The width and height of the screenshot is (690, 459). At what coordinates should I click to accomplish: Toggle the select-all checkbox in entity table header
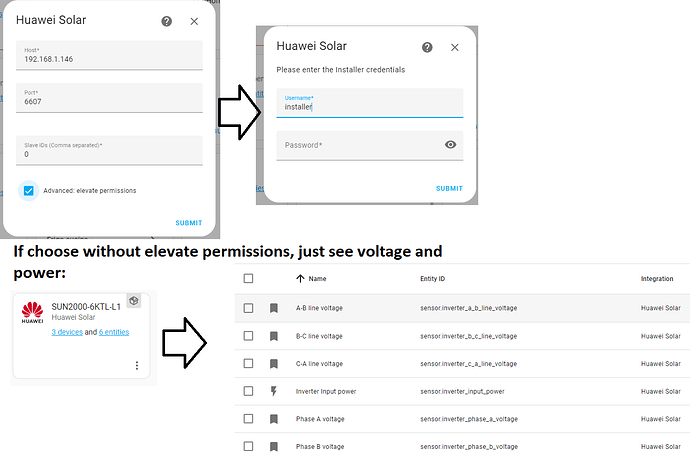248,278
